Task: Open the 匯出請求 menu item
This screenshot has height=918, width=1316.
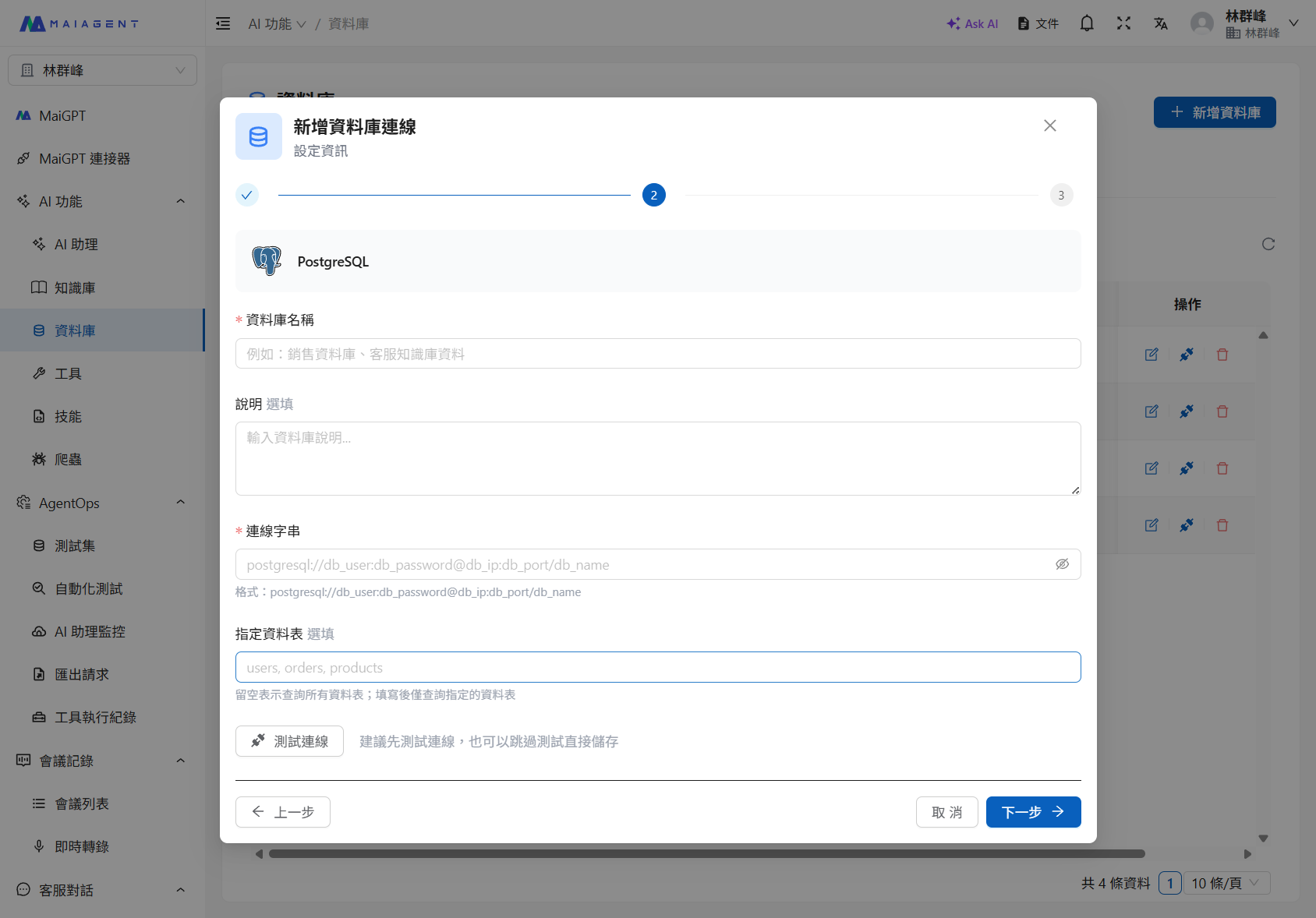Action: pos(83,674)
